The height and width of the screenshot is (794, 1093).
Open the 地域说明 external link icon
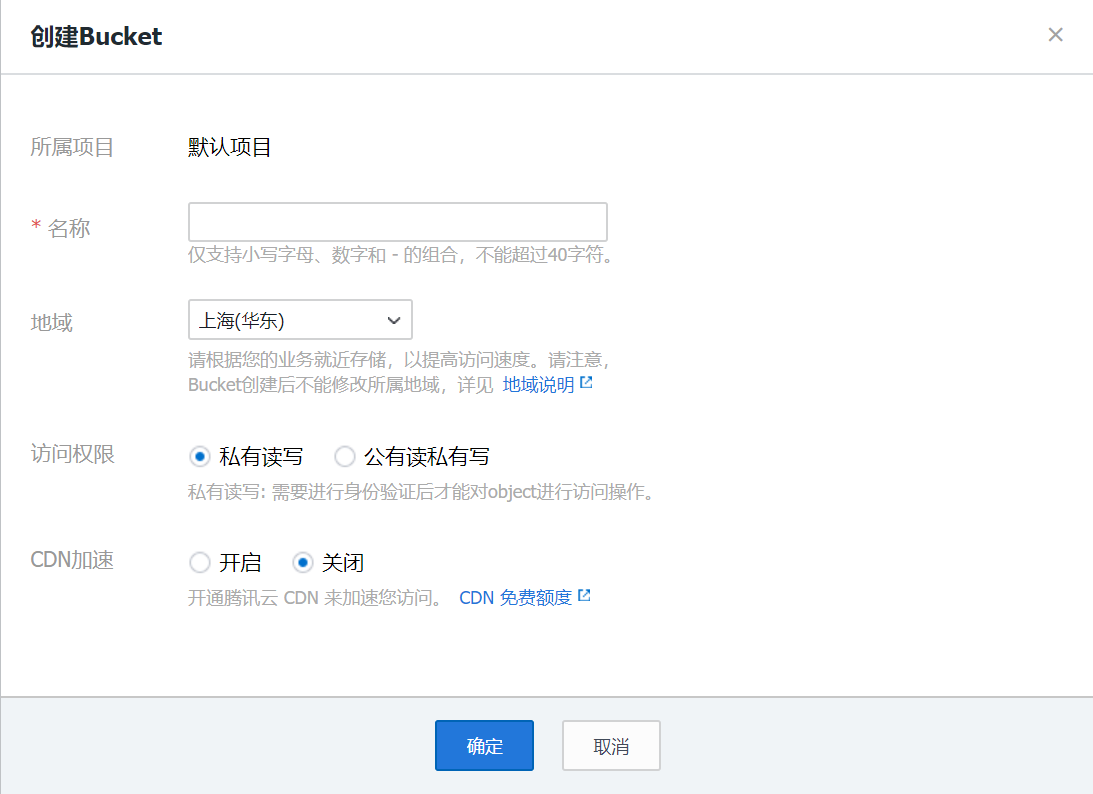click(586, 381)
